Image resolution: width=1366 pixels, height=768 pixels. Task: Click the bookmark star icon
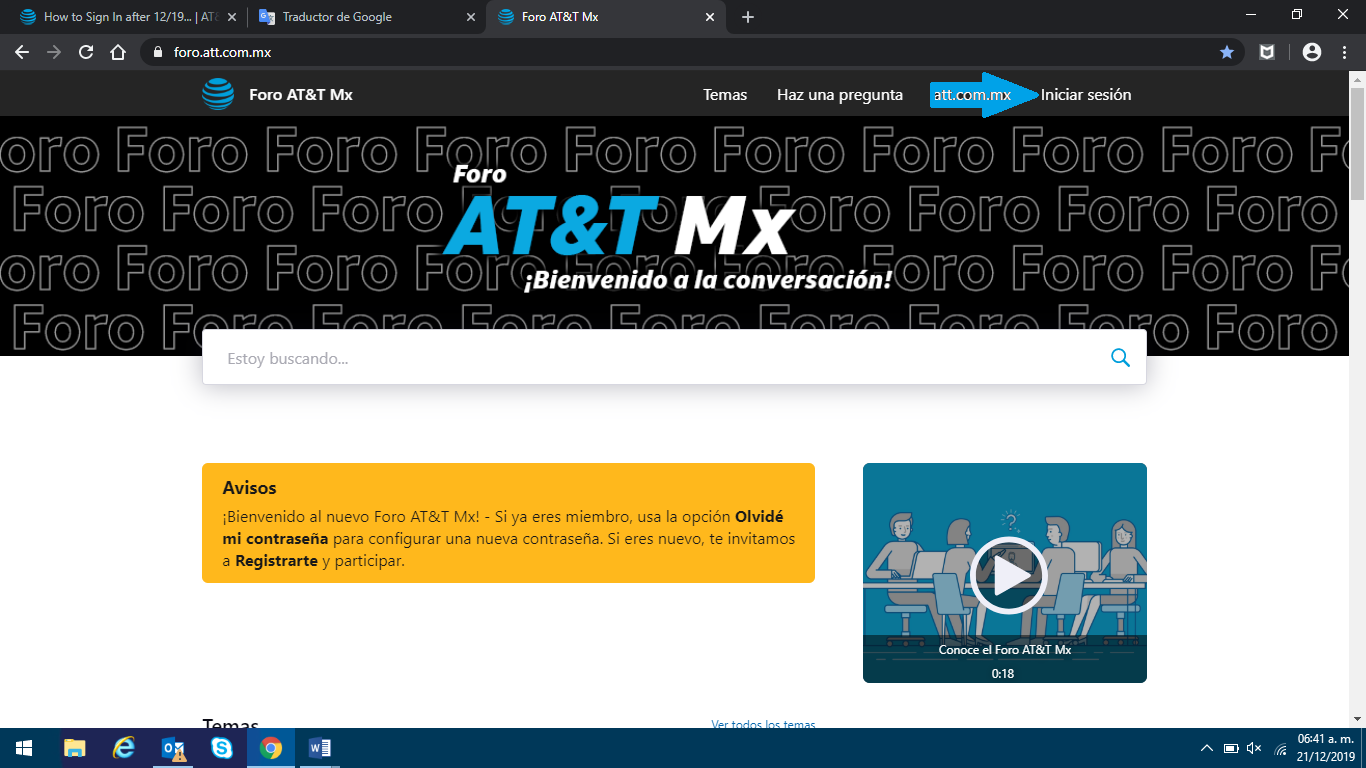(1227, 52)
